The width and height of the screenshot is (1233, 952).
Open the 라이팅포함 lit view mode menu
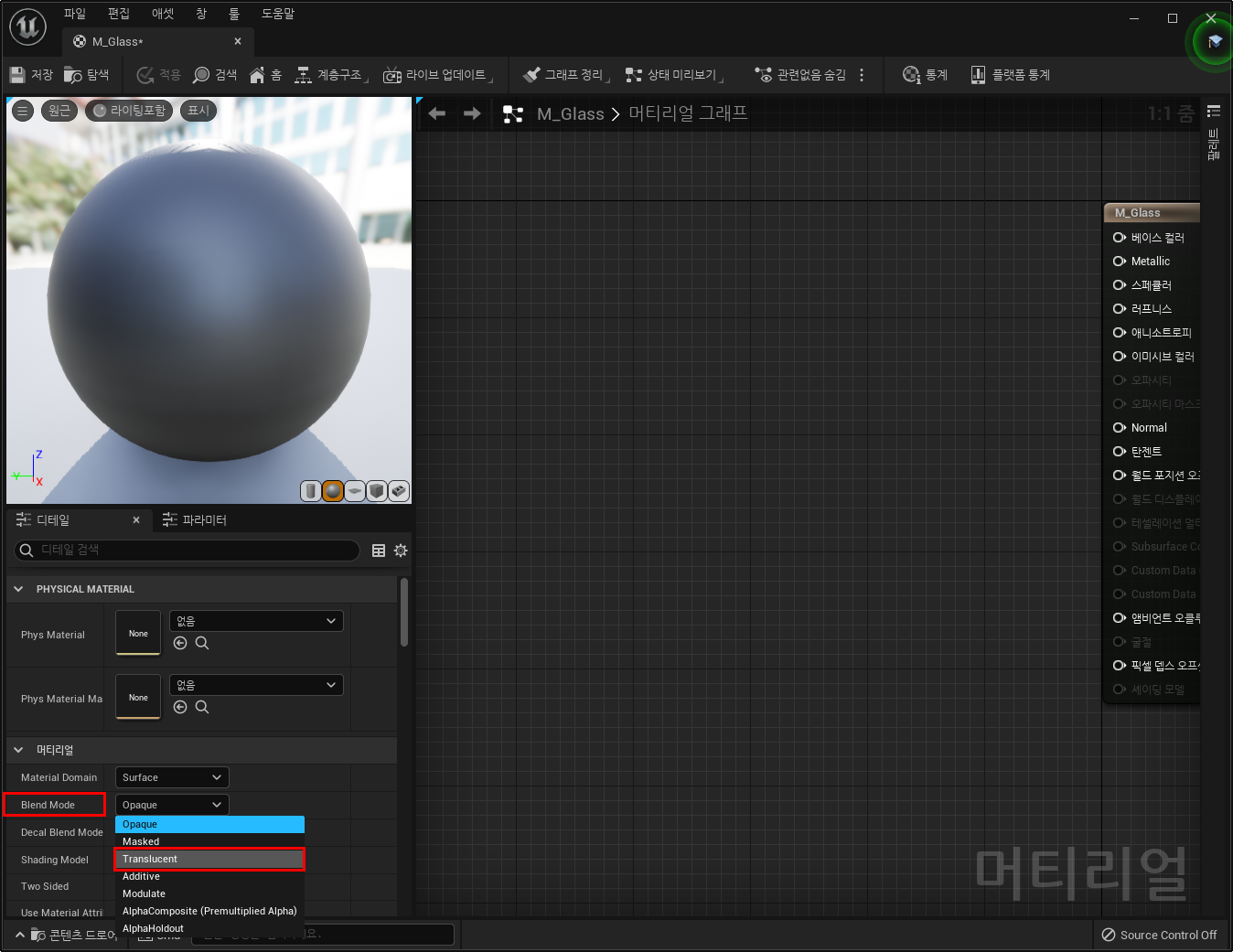pos(129,111)
